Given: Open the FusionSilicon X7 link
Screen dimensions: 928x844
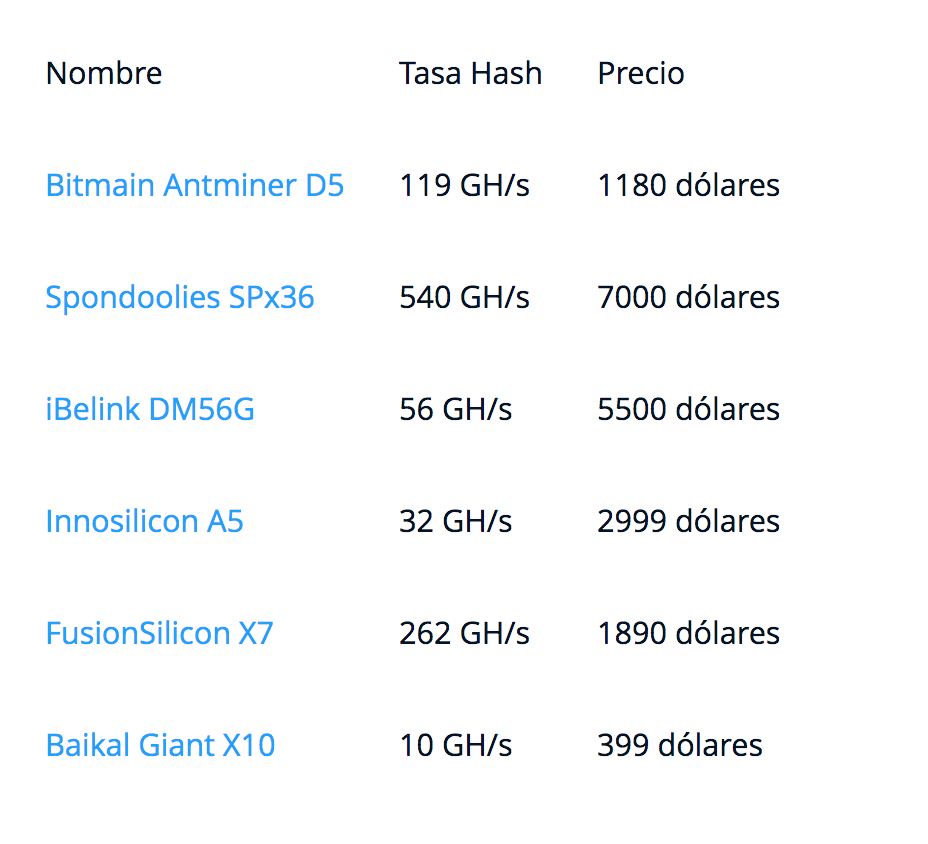Looking at the screenshot, I should [159, 633].
